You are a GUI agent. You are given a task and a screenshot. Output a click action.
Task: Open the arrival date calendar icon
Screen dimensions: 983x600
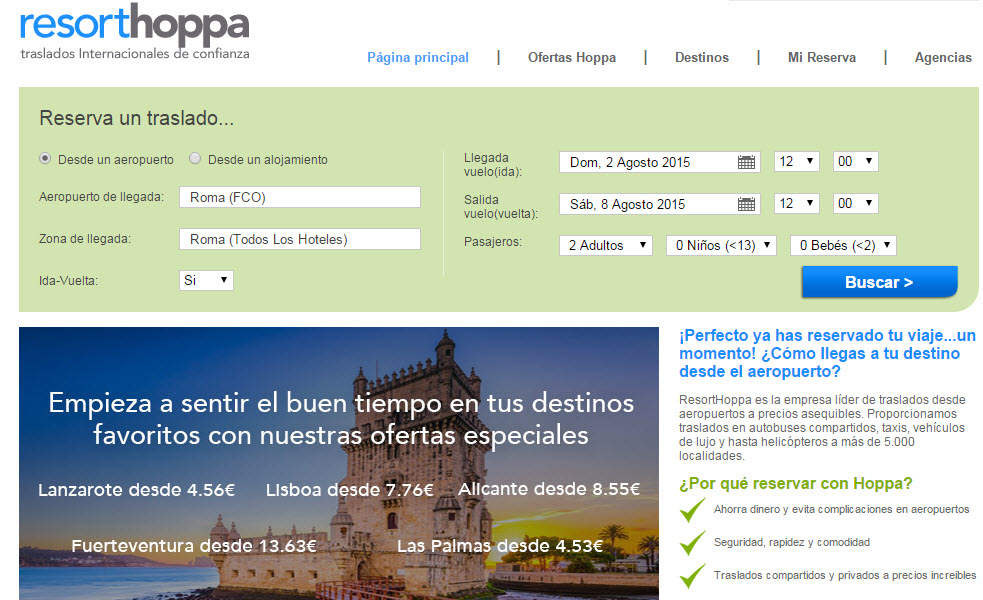coord(746,162)
